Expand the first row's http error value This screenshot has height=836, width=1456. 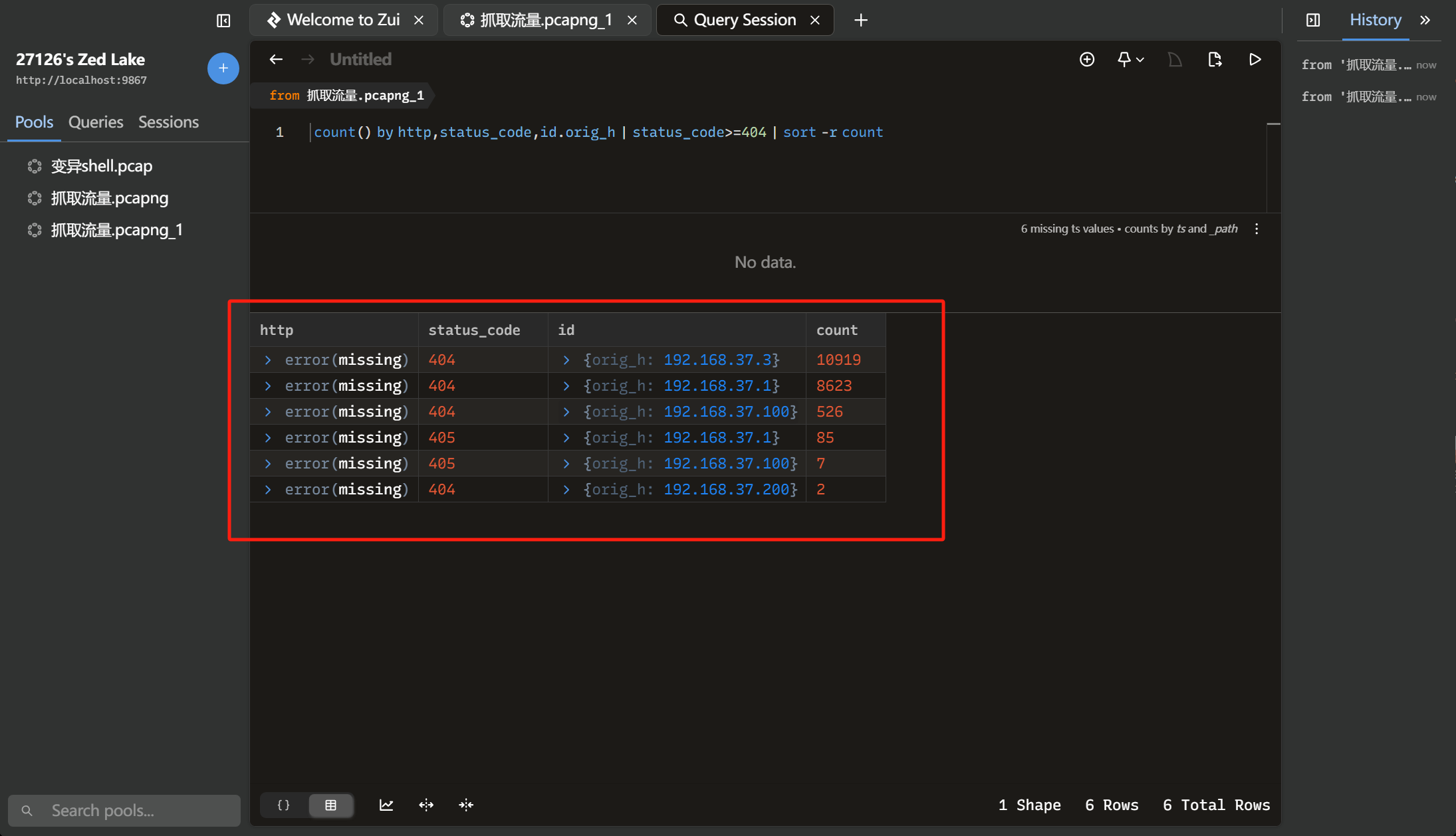(x=268, y=360)
